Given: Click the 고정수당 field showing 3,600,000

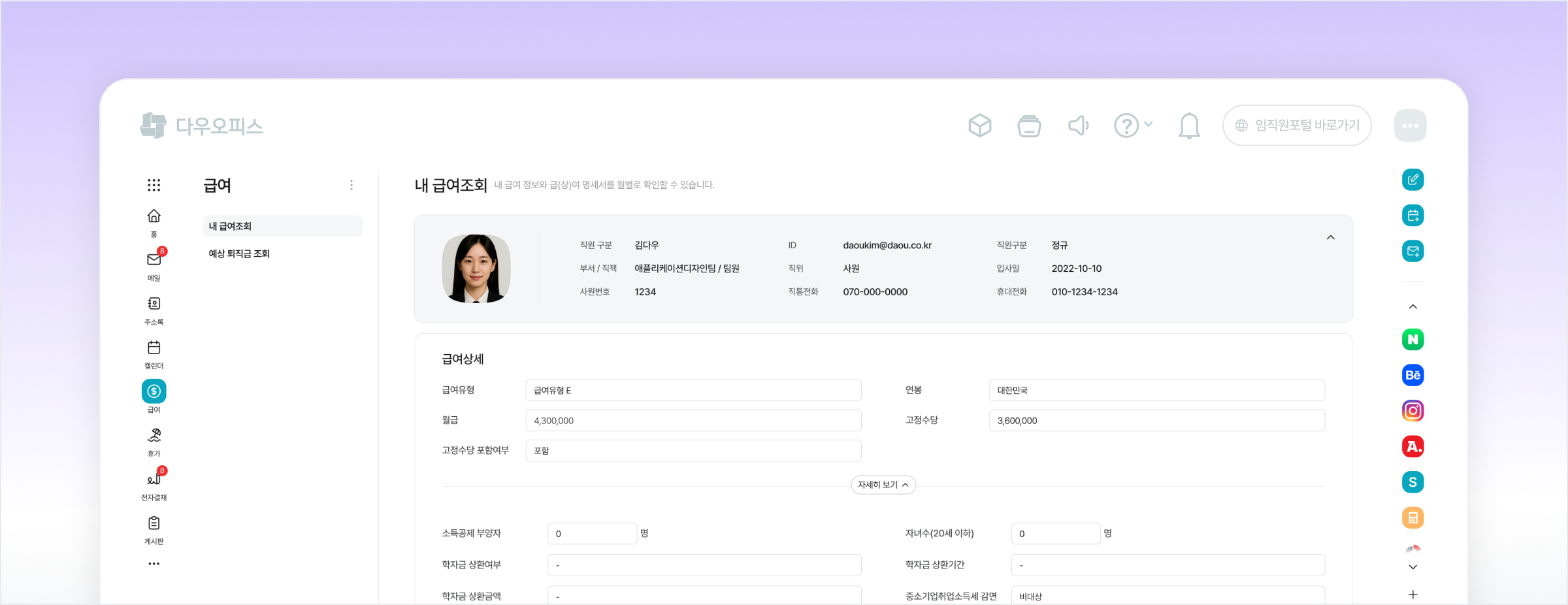Looking at the screenshot, I should pos(1157,420).
